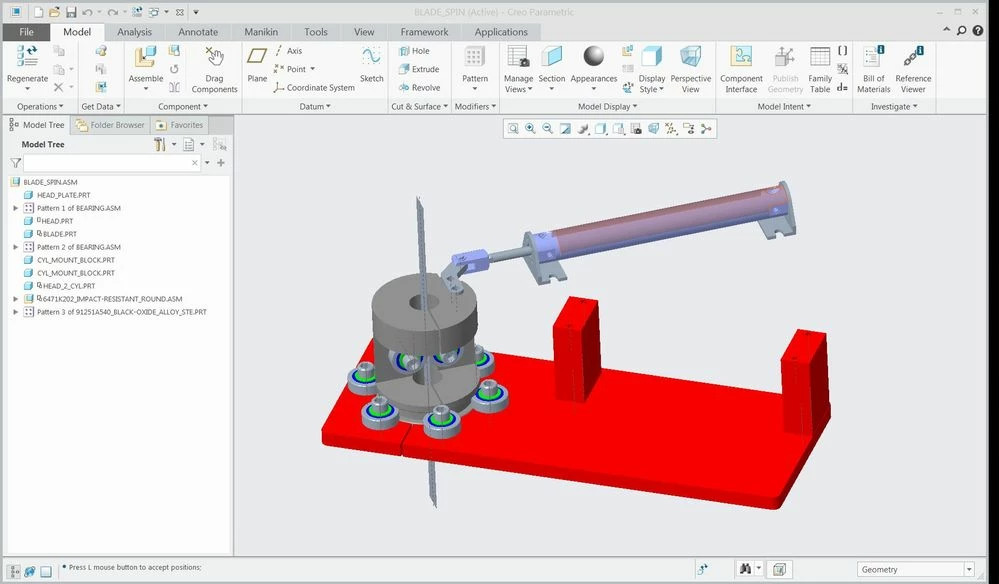
Task: Expand Pattern 2 of BEARING.ASM
Action: (x=16, y=247)
